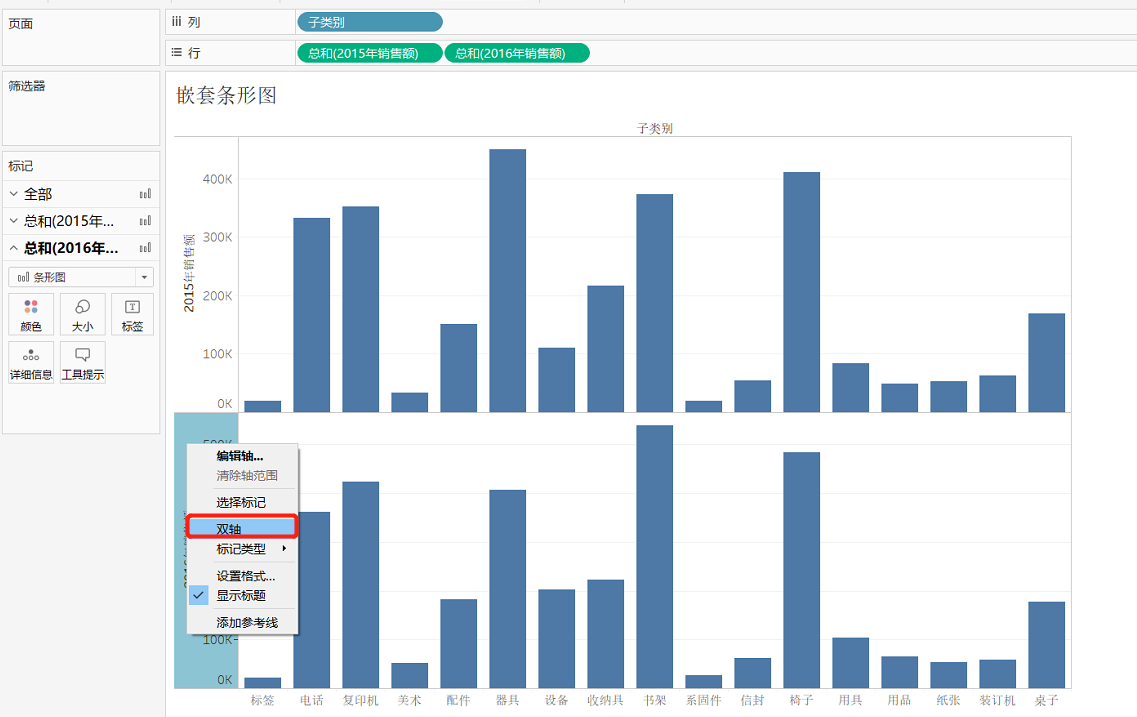
Task: Click the 系固件 category axis label
Action: pyautogui.click(x=703, y=700)
